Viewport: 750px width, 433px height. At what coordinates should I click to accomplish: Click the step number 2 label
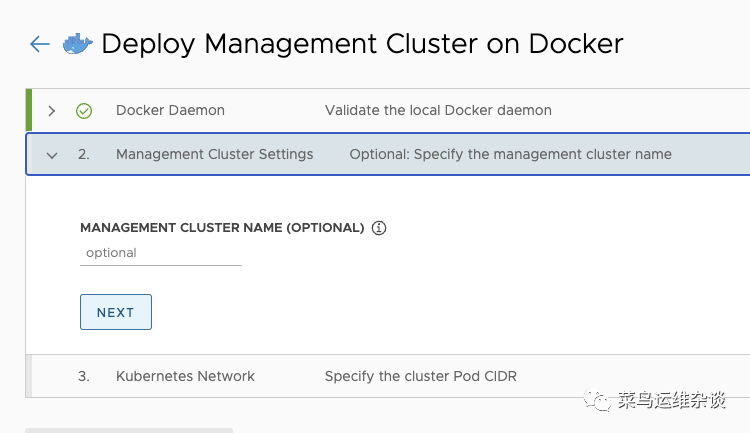[84, 155]
